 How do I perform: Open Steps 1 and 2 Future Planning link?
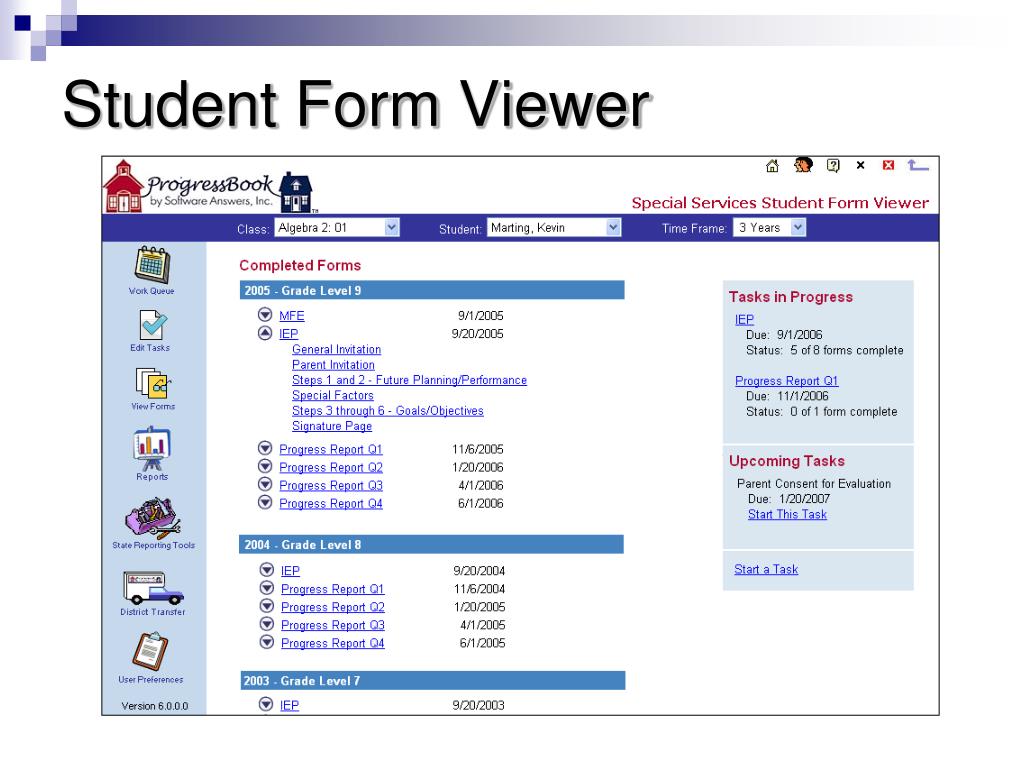click(x=409, y=380)
